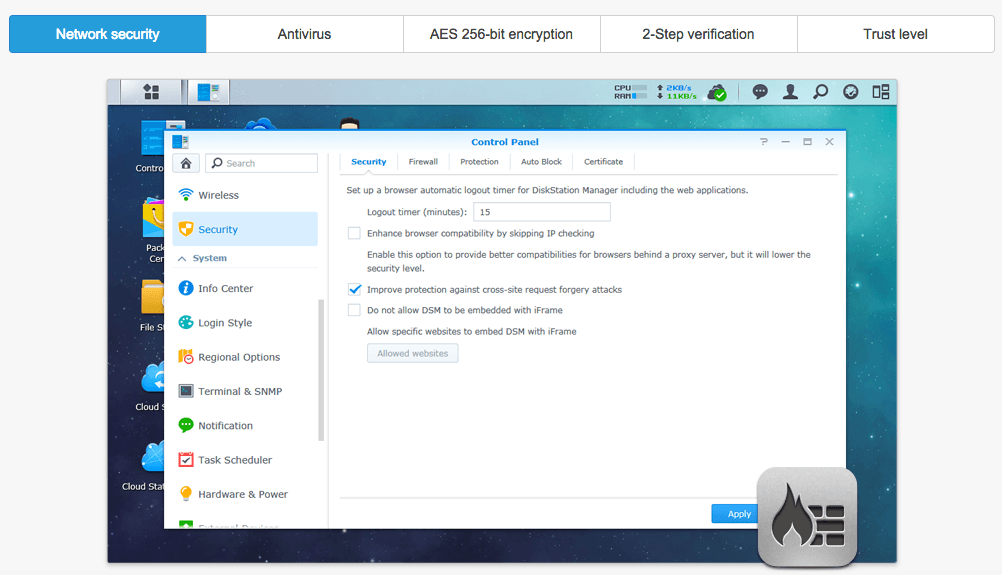Image resolution: width=1002 pixels, height=575 pixels.
Task: Click the magnifier search icon in taskbar
Action: pyautogui.click(x=821, y=92)
